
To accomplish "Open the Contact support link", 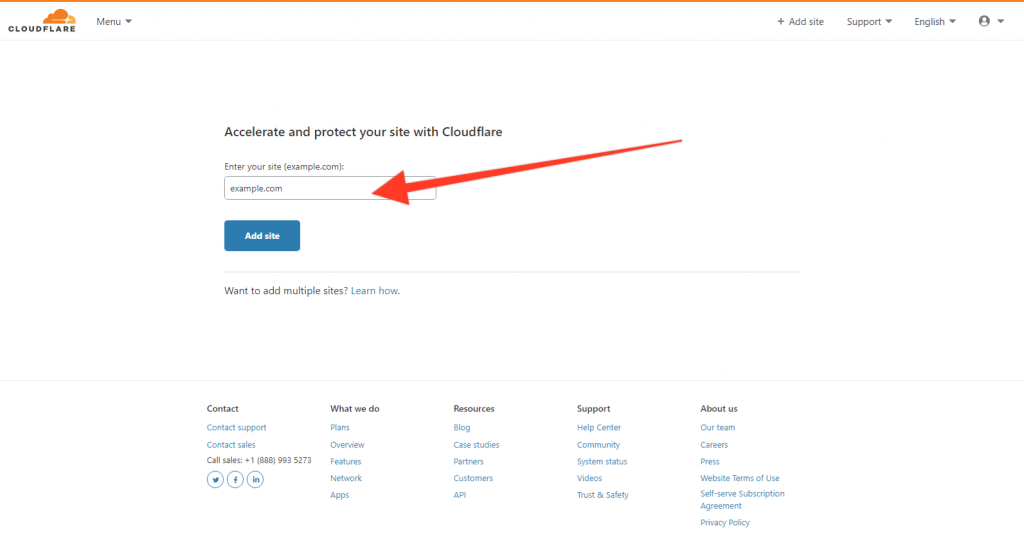I will (236, 427).
